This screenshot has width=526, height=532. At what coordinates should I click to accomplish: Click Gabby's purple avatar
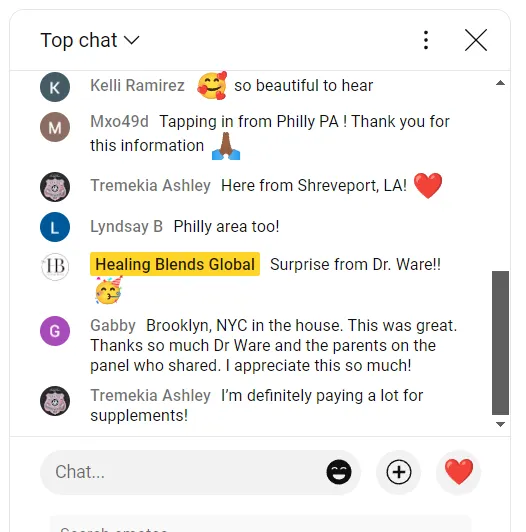tap(55, 331)
